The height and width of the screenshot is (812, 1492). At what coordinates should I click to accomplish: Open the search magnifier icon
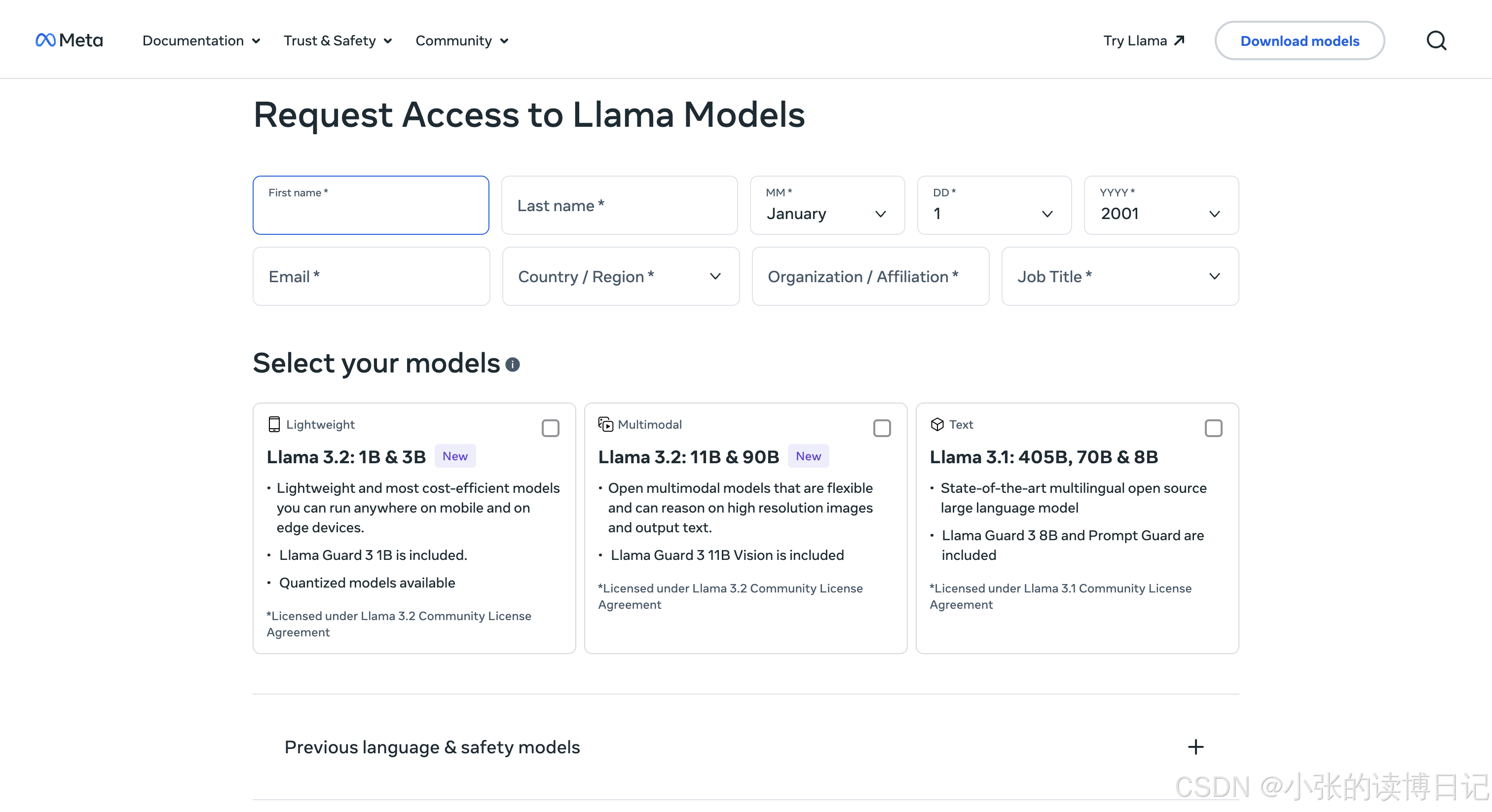(x=1436, y=40)
